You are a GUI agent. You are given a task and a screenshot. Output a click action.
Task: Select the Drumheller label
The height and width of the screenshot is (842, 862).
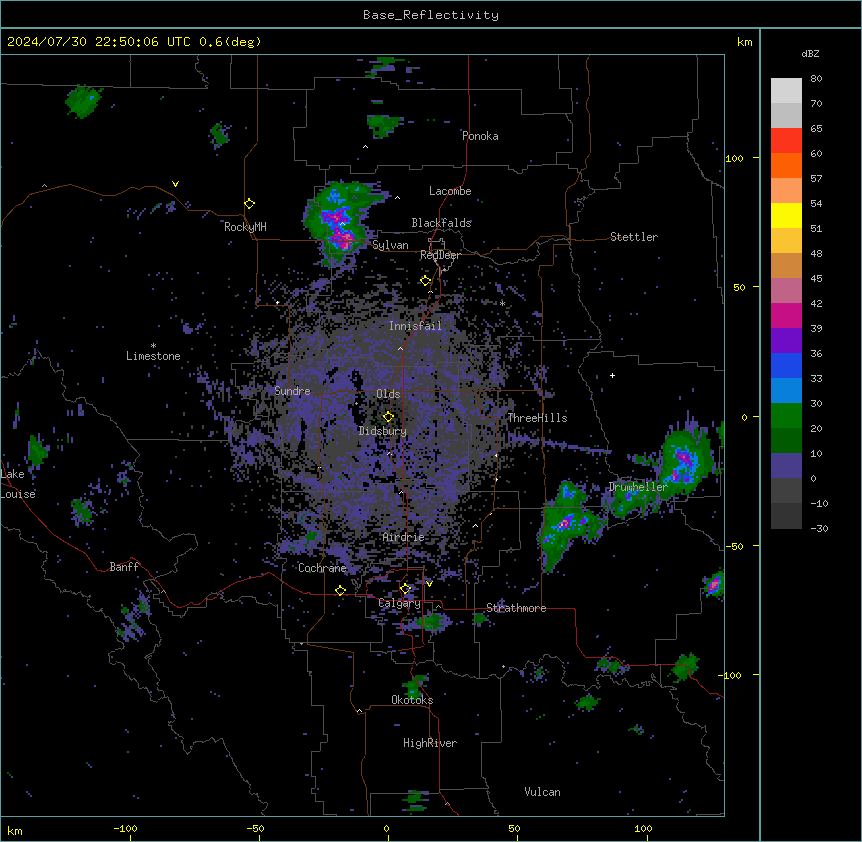click(x=638, y=487)
